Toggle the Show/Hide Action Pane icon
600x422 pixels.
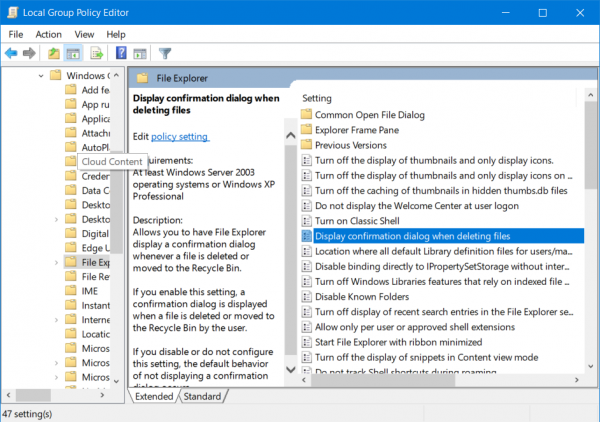[x=141, y=53]
